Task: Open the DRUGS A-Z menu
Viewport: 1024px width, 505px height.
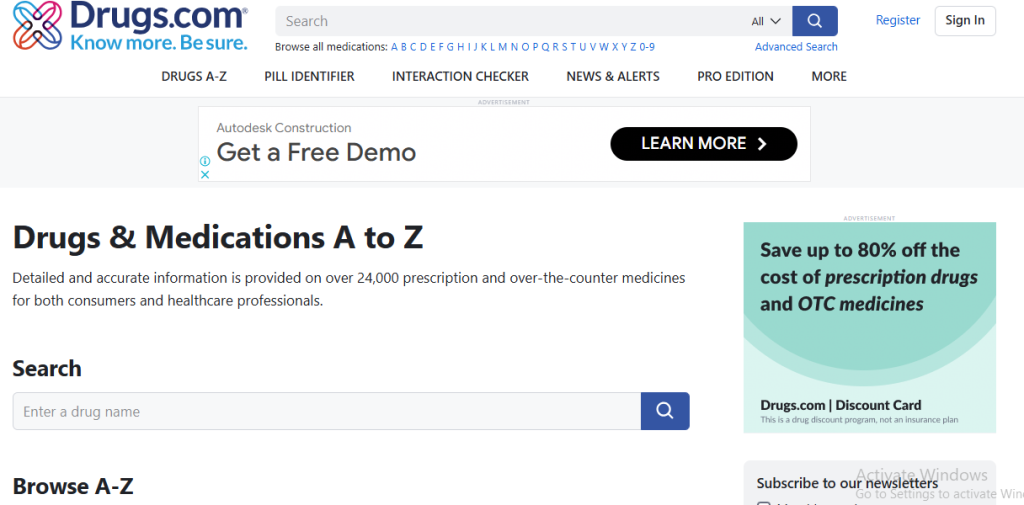Action: pos(194,76)
